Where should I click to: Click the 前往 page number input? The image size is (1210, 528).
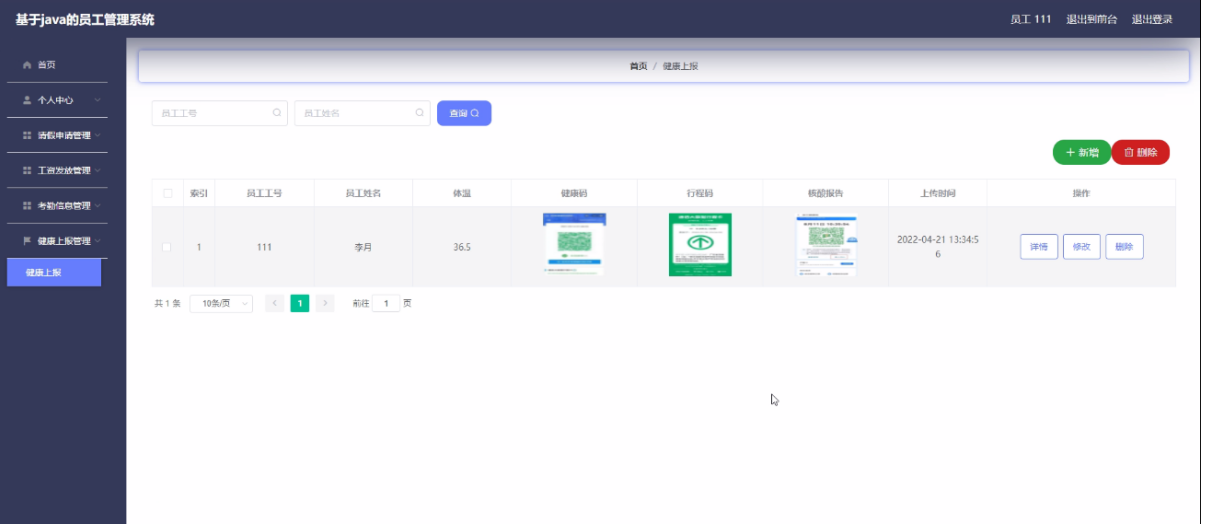click(385, 304)
